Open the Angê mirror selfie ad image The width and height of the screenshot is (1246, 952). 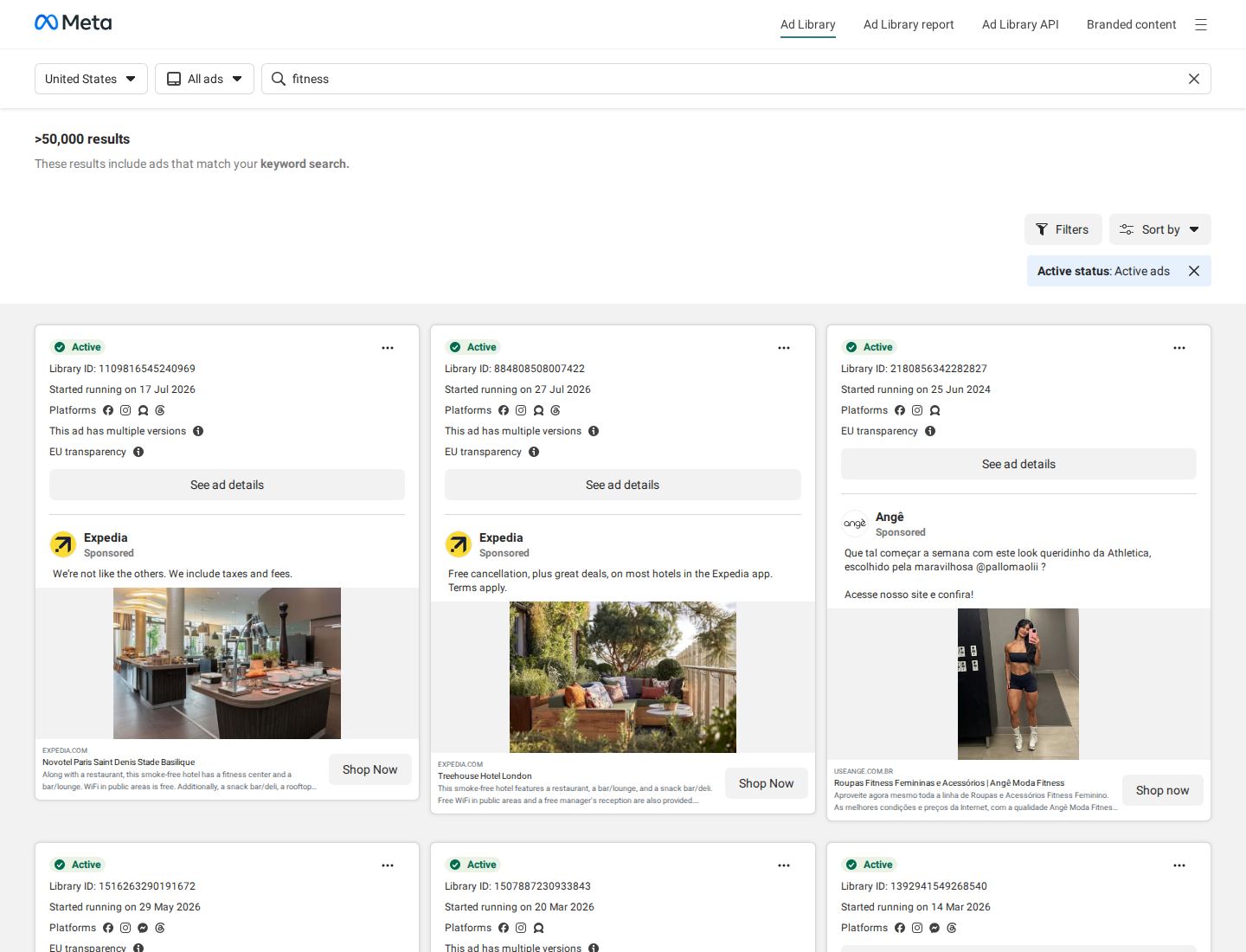[x=1018, y=684]
